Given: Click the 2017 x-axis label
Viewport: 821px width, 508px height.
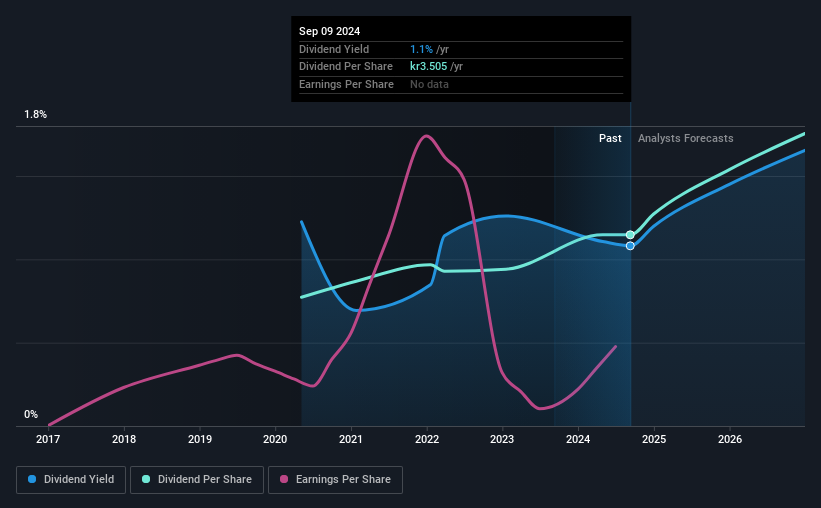Looking at the screenshot, I should [48, 439].
